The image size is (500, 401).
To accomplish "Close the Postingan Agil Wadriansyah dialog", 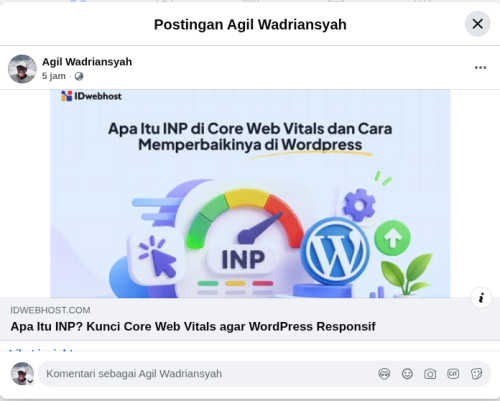I will click(x=477, y=24).
